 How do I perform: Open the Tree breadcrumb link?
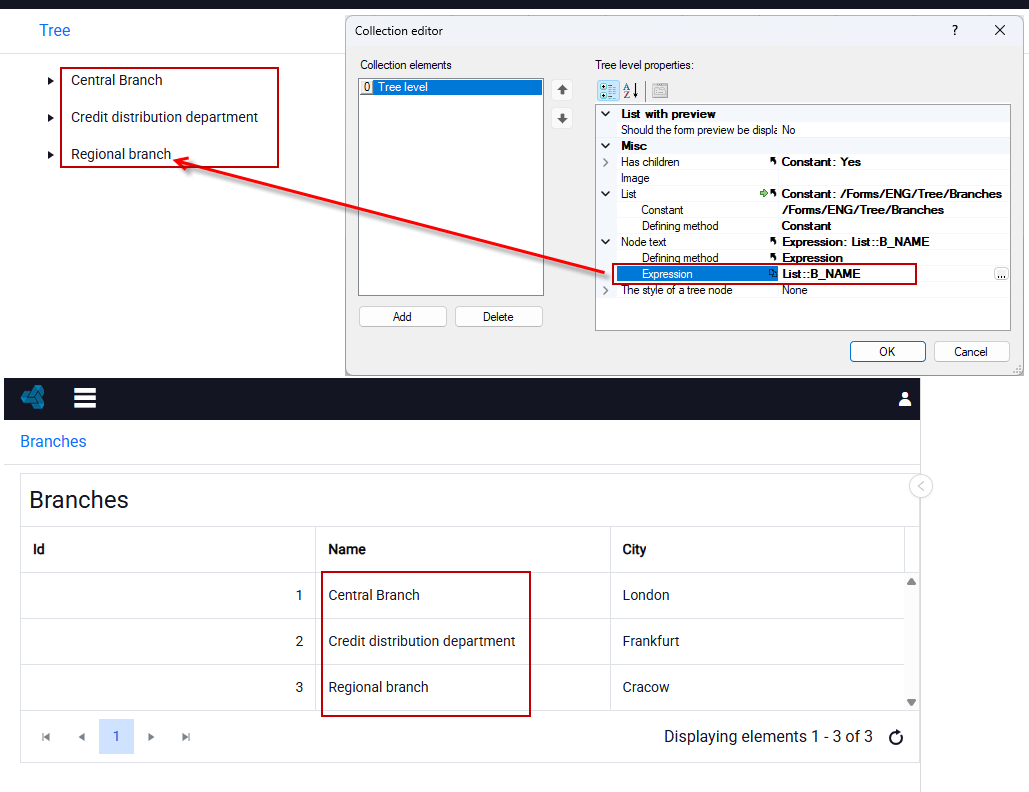(x=54, y=30)
